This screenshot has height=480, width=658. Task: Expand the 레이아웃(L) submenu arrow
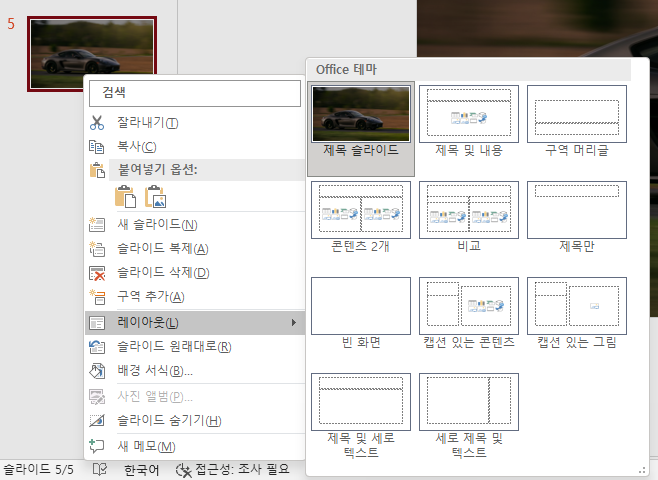(294, 323)
